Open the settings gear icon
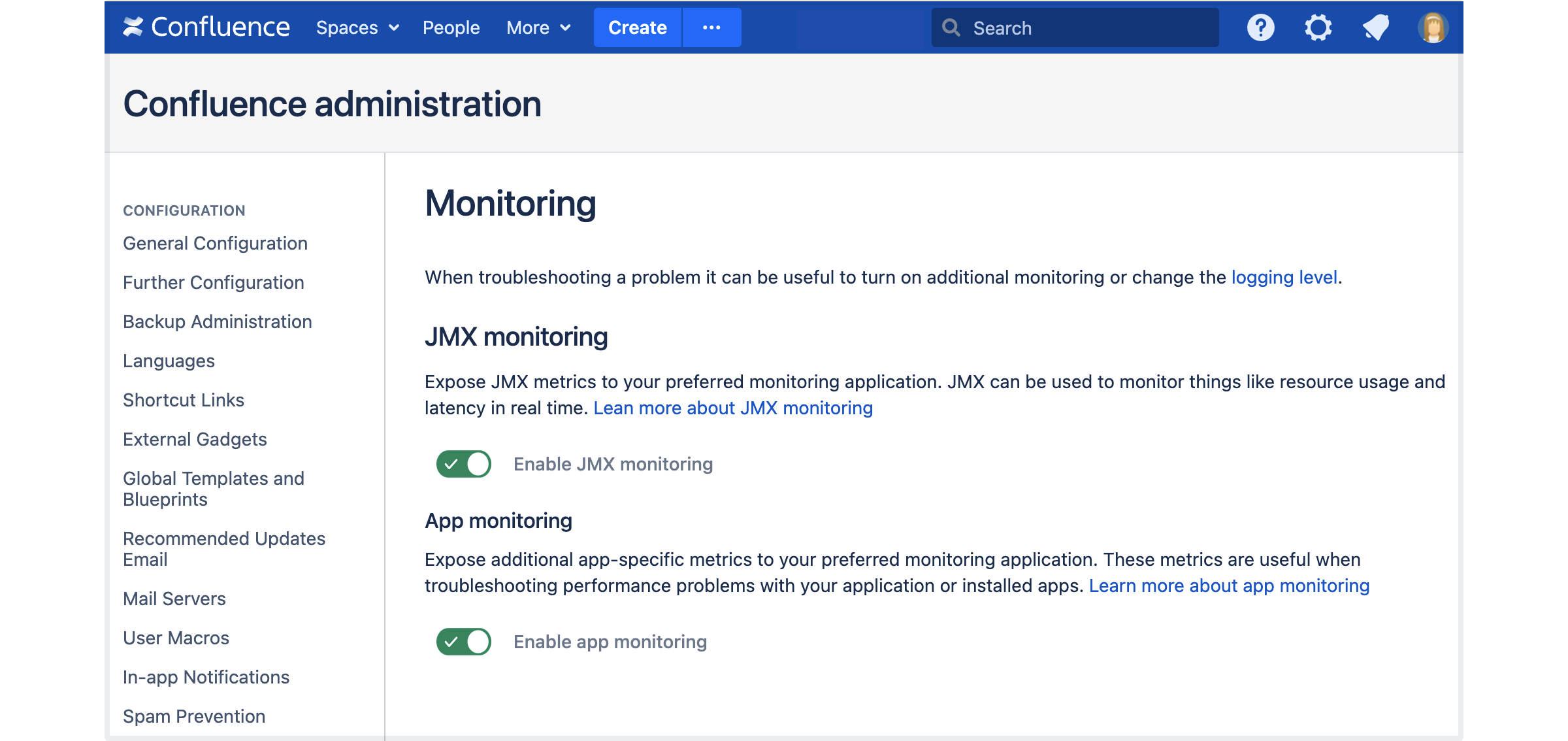 pyautogui.click(x=1318, y=27)
